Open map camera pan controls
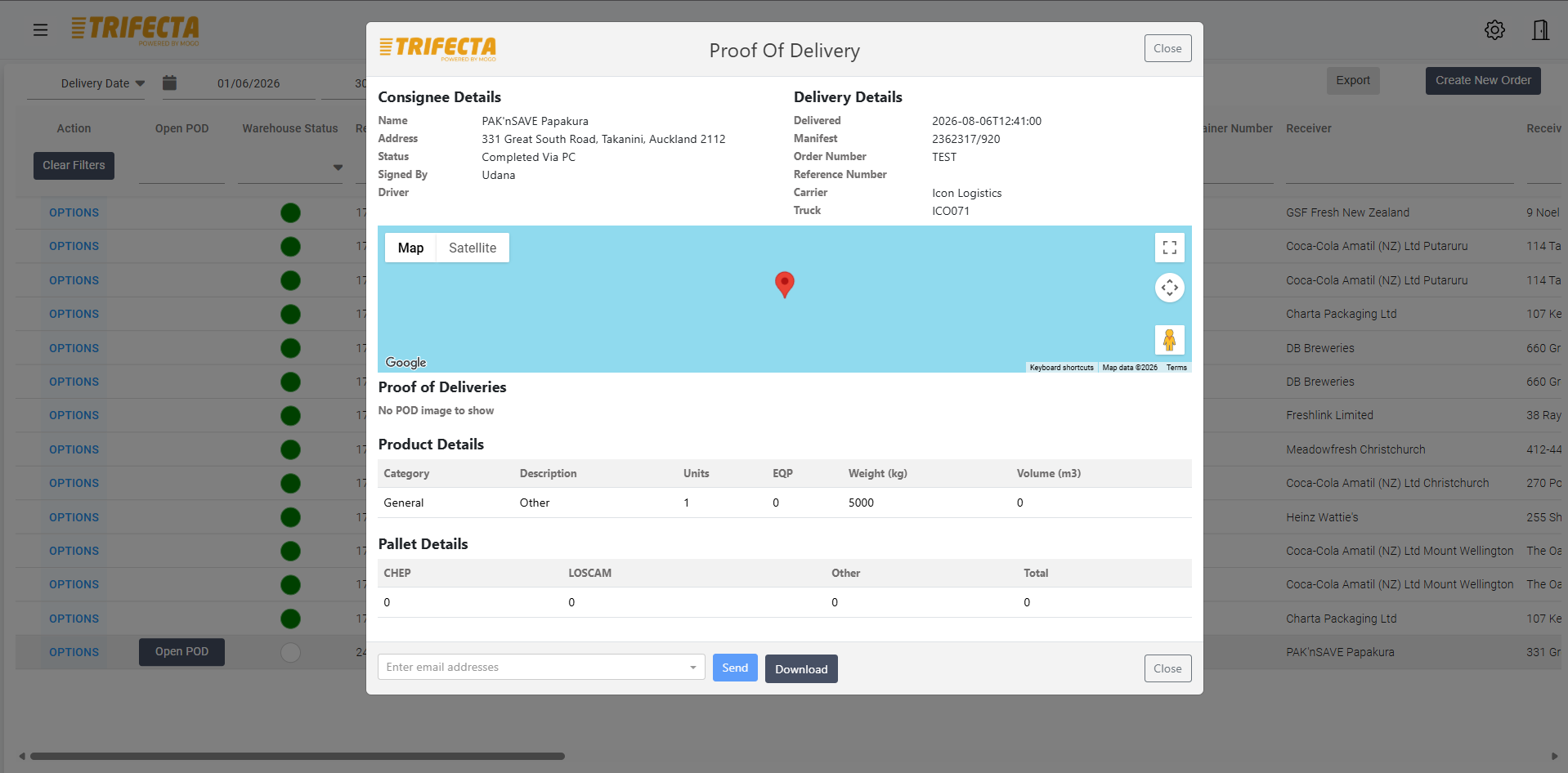Image resolution: width=1568 pixels, height=773 pixels. click(1169, 288)
